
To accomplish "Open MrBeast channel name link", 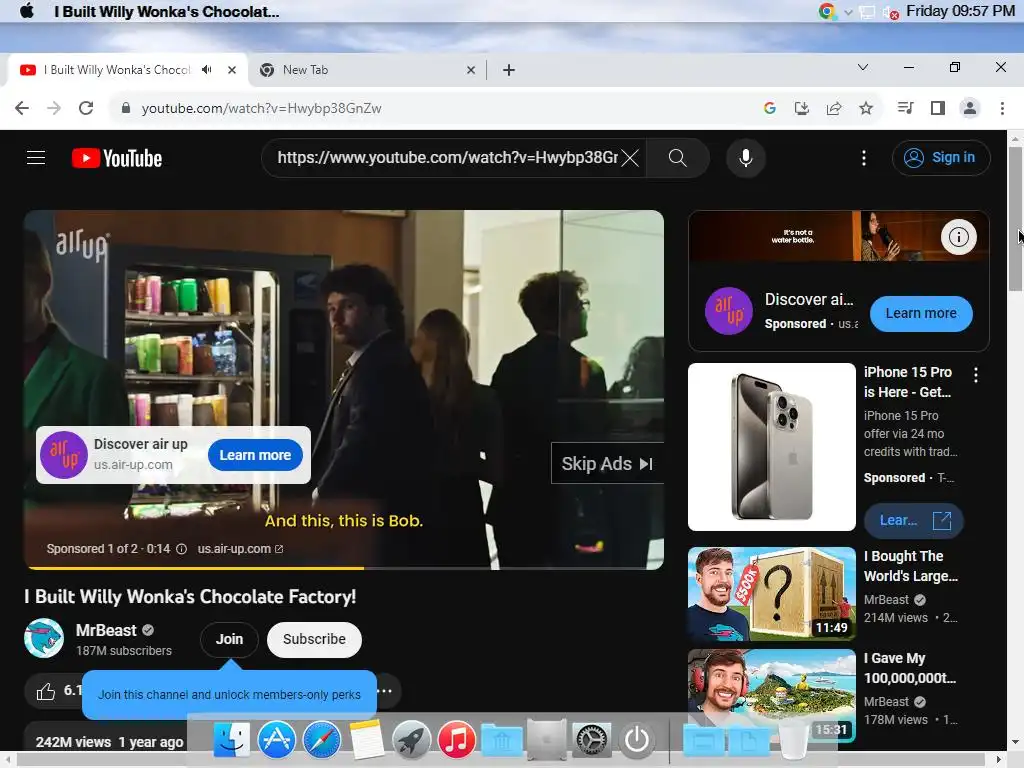I will point(106,630).
